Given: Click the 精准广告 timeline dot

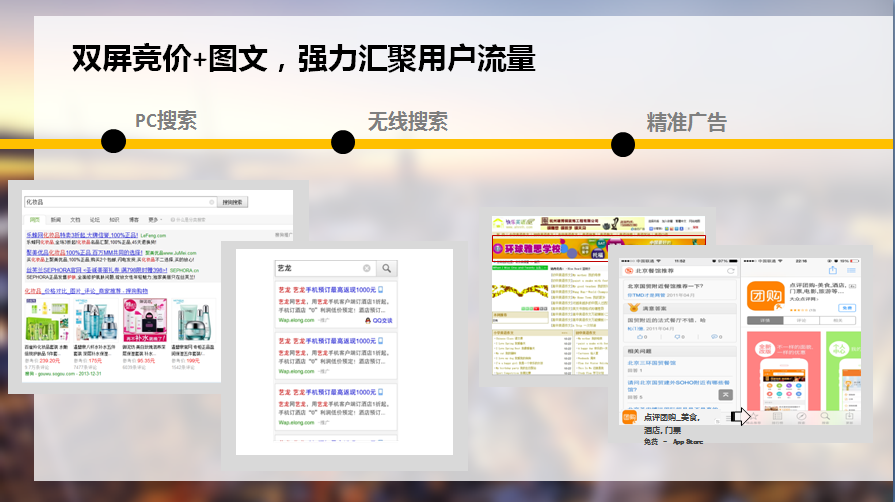Looking at the screenshot, I should pos(623,144).
